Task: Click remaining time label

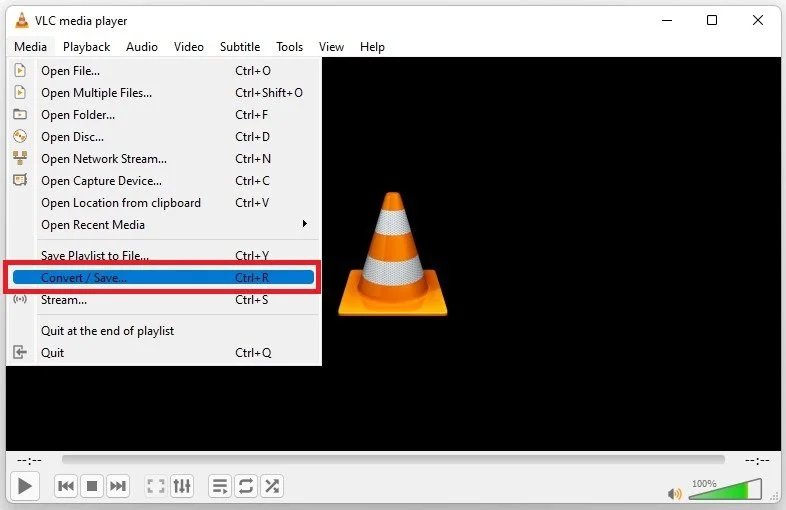Action: click(757, 460)
